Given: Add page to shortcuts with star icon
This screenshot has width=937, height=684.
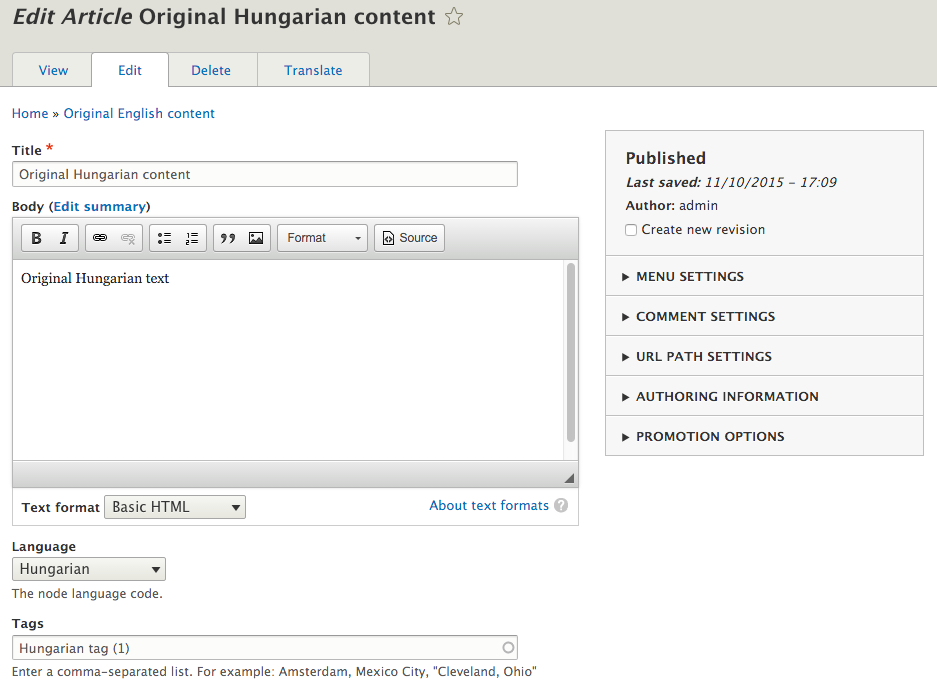Looking at the screenshot, I should tap(454, 17).
